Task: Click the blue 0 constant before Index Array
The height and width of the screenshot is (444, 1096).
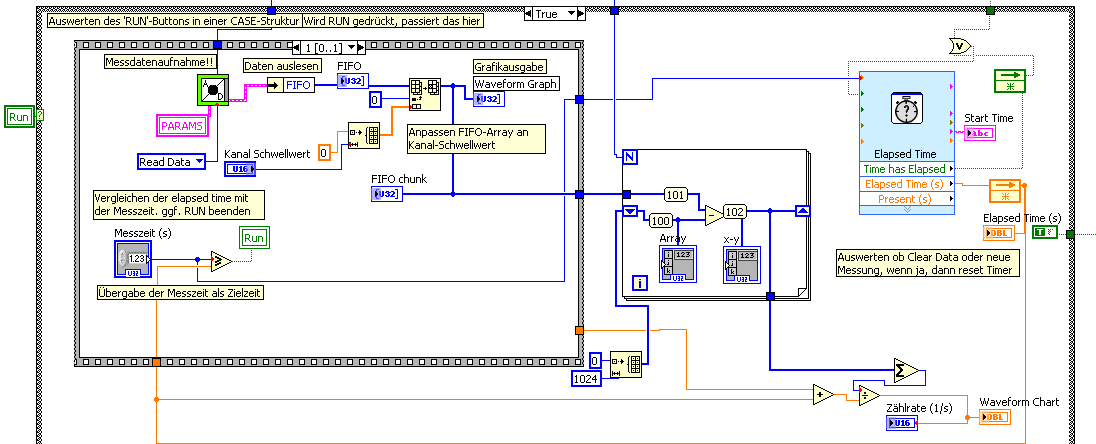Action: point(375,100)
